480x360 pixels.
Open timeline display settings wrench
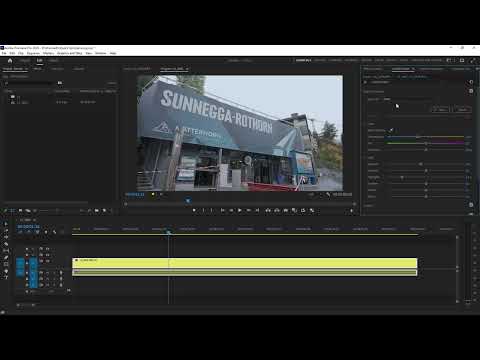point(54,232)
